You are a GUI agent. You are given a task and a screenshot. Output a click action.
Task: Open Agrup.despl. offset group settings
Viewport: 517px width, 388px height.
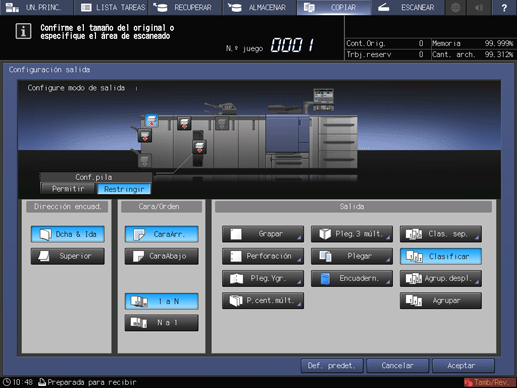coord(441,278)
